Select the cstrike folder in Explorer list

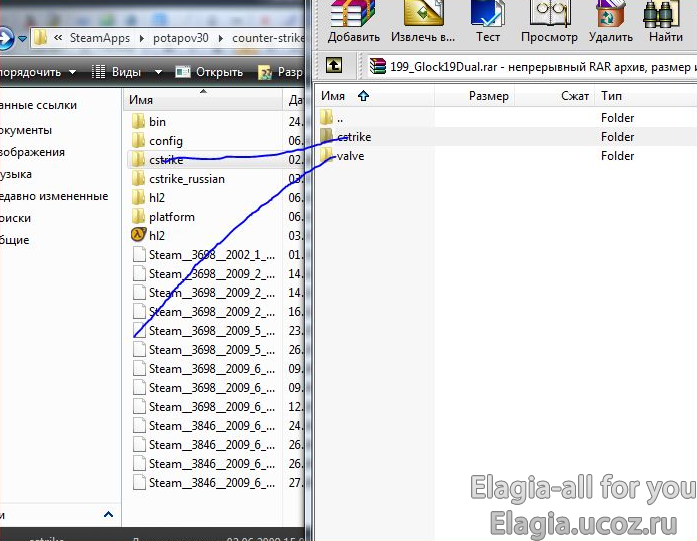point(166,160)
